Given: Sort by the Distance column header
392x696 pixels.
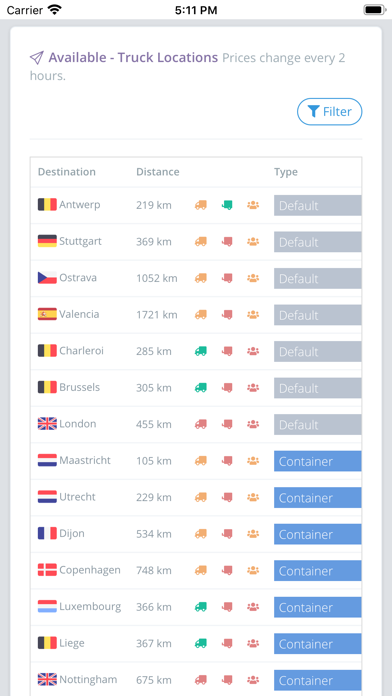Looking at the screenshot, I should coord(158,172).
